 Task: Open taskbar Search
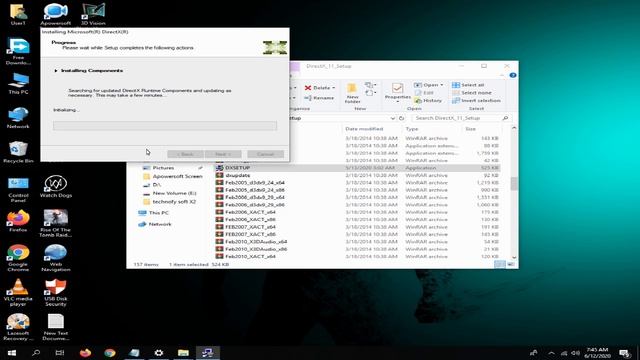[36, 353]
